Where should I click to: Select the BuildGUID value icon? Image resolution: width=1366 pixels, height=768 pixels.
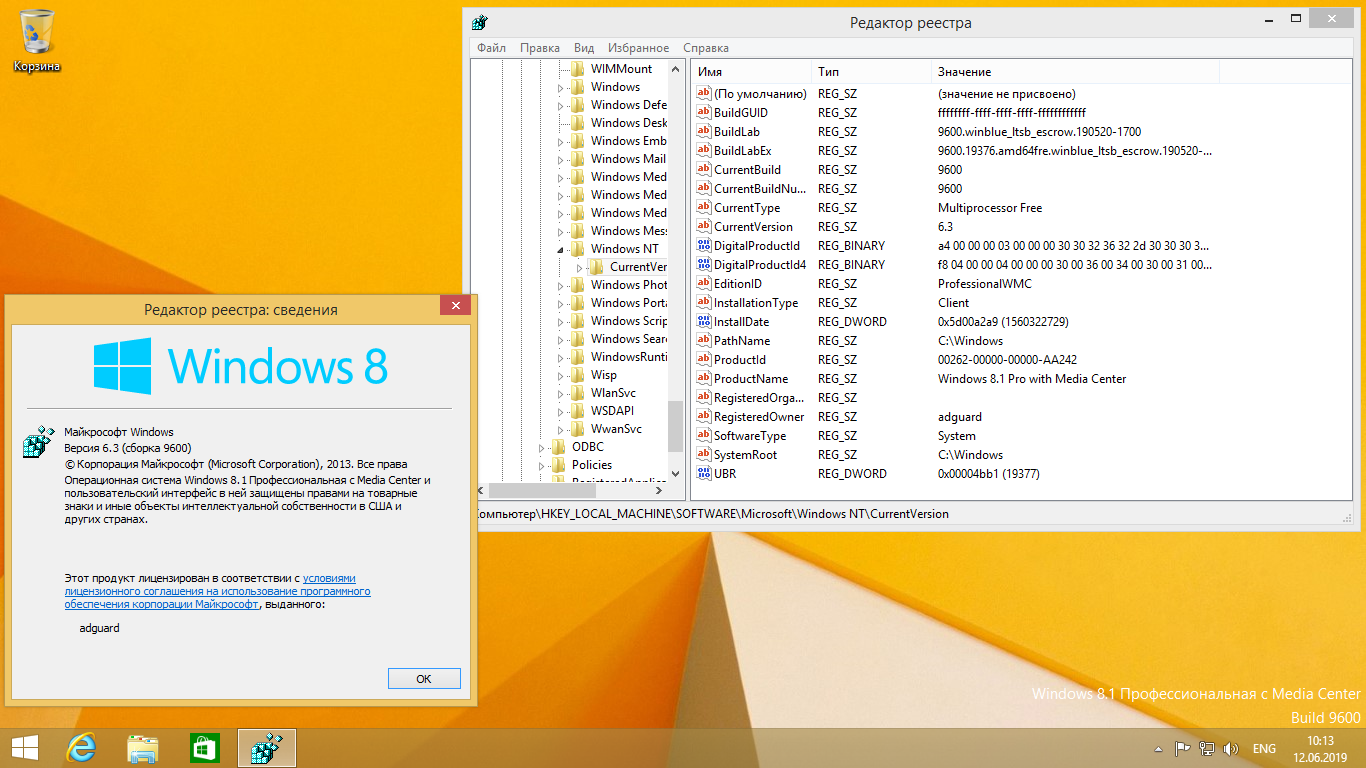[704, 113]
